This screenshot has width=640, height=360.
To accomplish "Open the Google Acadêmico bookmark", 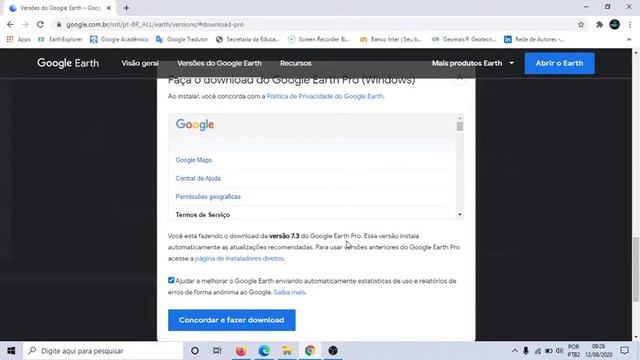I will [x=119, y=39].
